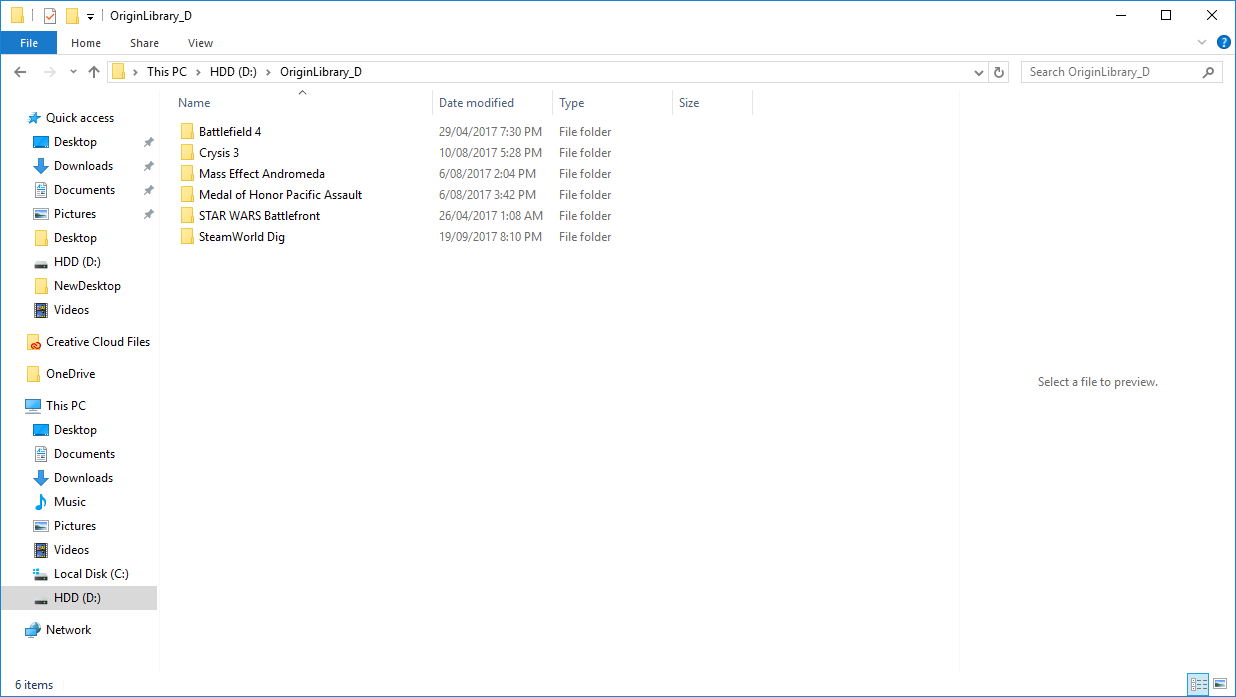Select the Mass Effect Andromeda folder icon

pyautogui.click(x=187, y=174)
